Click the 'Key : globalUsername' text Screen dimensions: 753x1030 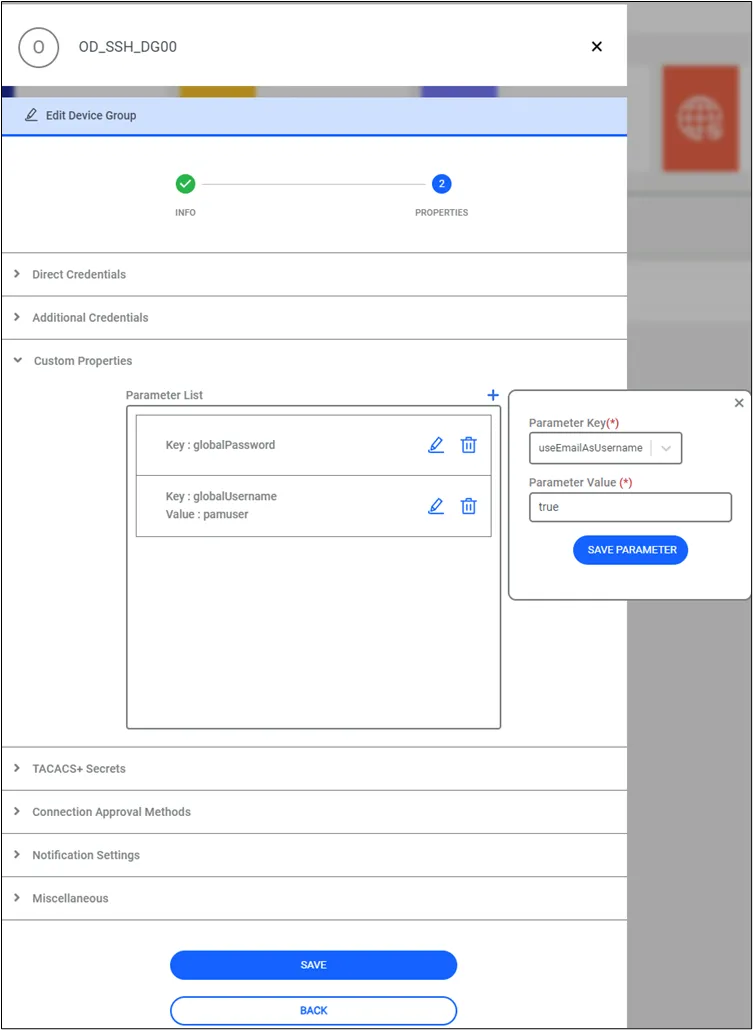coord(221,496)
